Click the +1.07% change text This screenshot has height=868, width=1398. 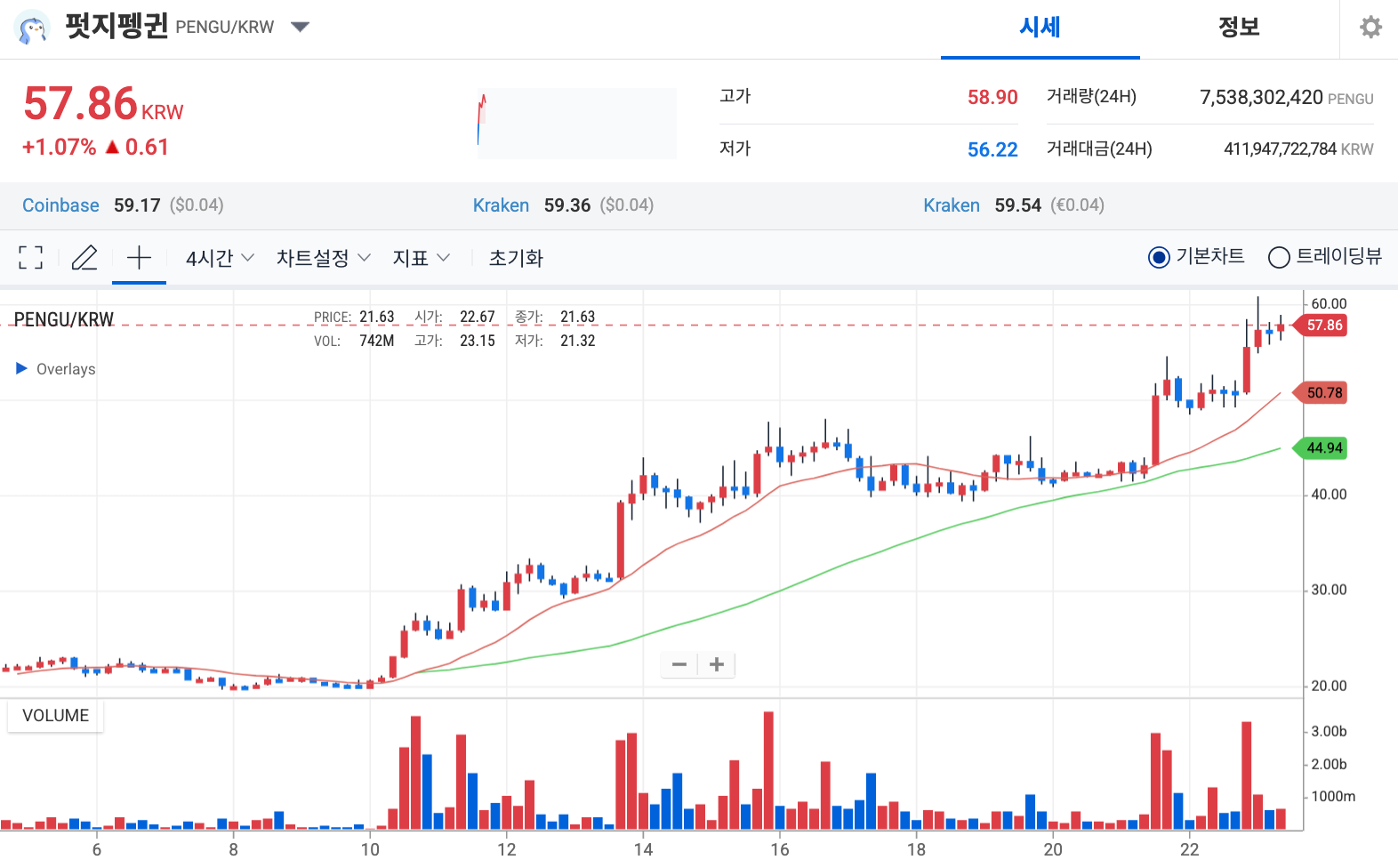click(59, 147)
